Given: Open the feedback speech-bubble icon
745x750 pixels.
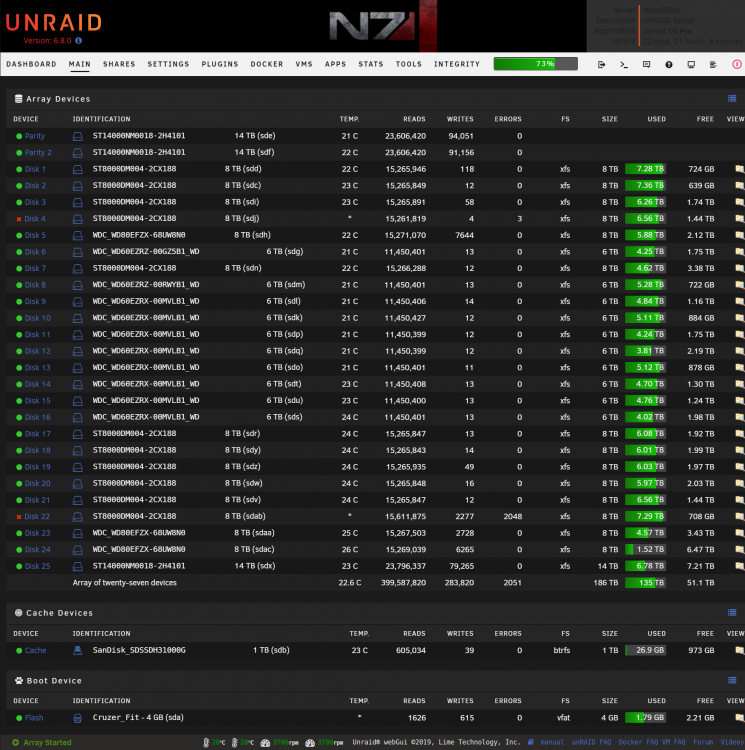Looking at the screenshot, I should (646, 65).
